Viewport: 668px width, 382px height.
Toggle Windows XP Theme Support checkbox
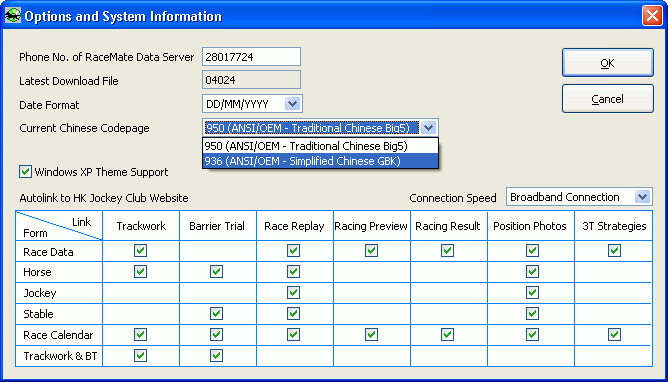[x=25, y=172]
